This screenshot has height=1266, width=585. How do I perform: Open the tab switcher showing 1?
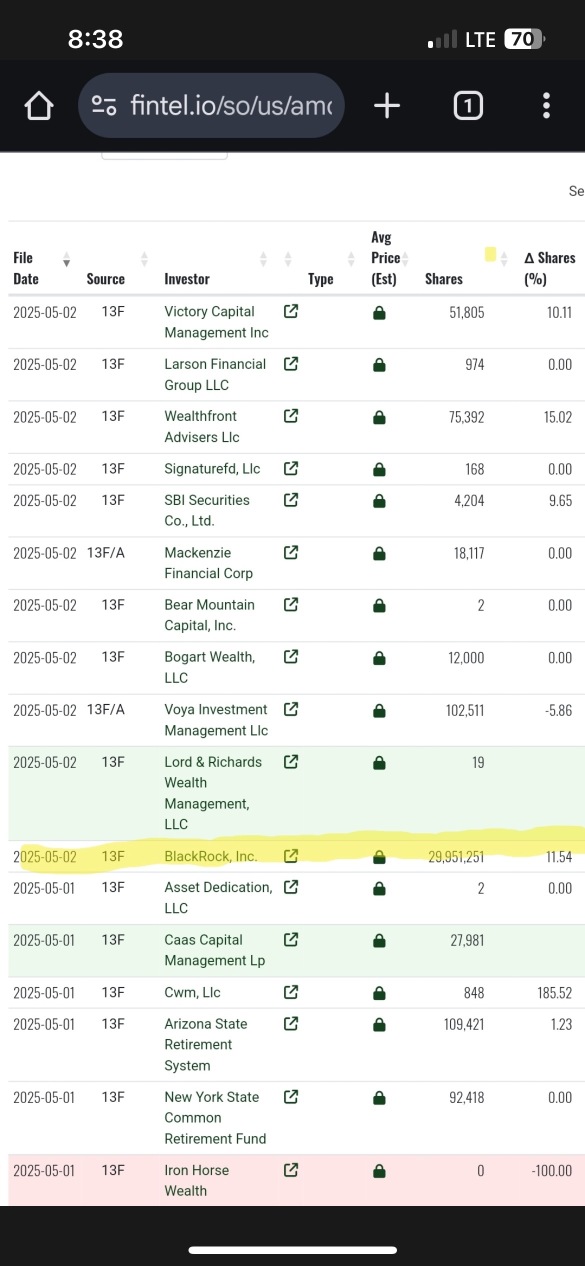468,105
